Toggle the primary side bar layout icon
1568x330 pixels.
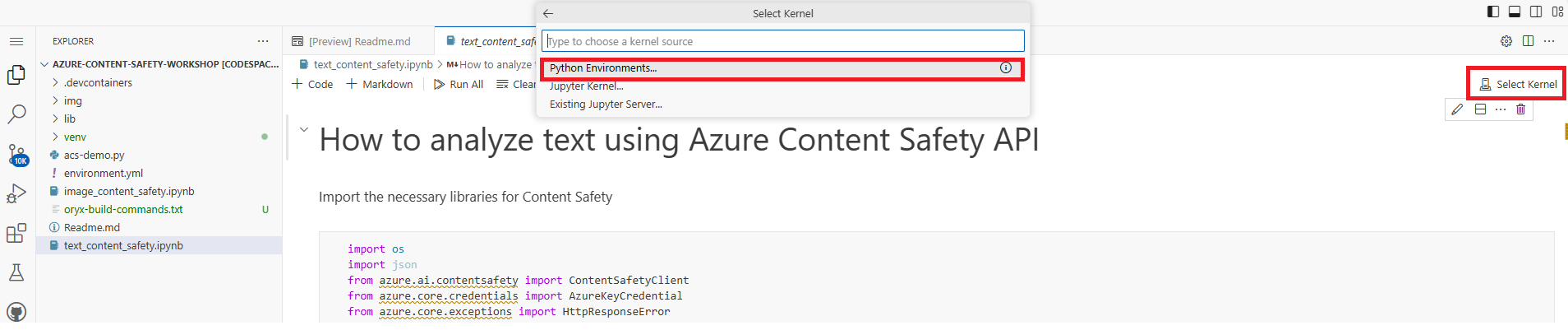click(1493, 12)
